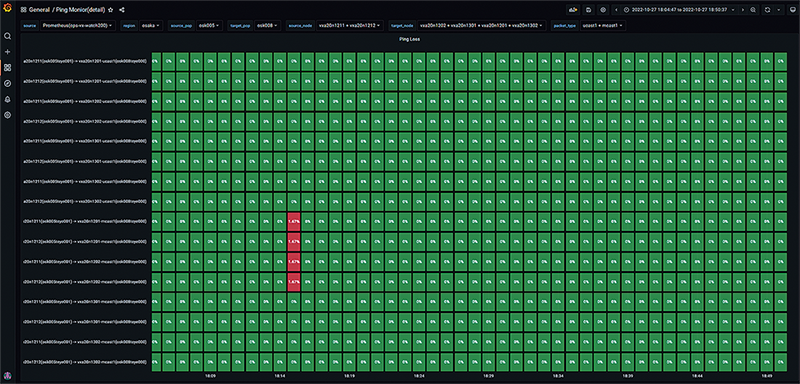The width and height of the screenshot is (800, 384).
Task: Click the create plus icon in sidebar
Action: click(x=7, y=52)
